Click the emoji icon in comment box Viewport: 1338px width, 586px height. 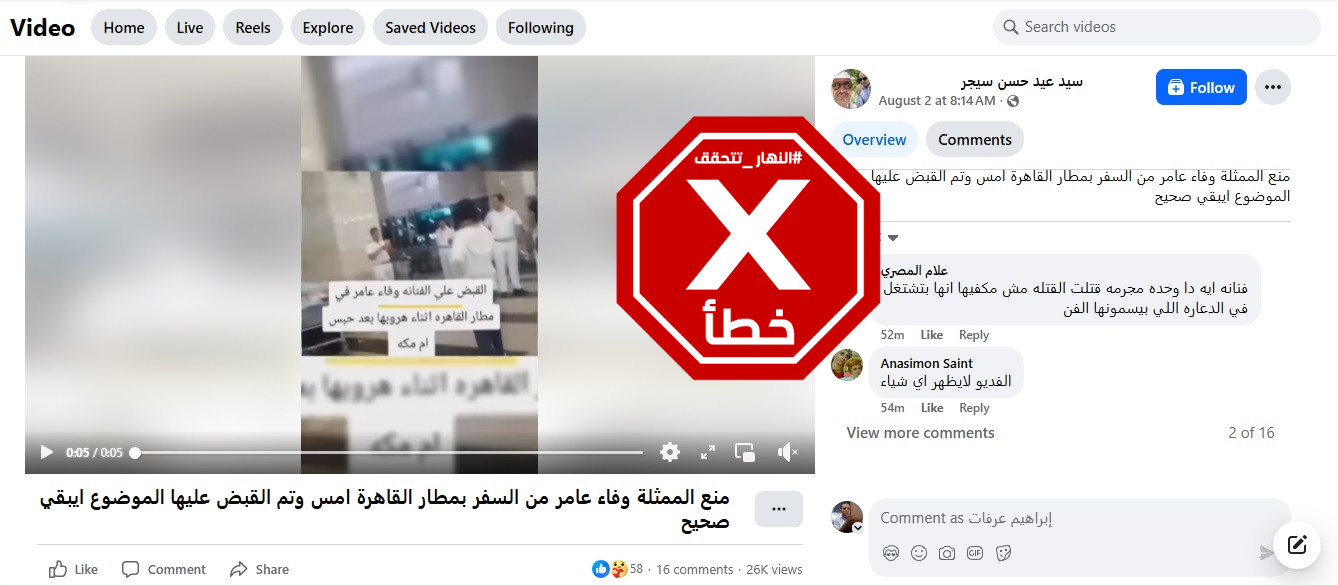point(919,553)
